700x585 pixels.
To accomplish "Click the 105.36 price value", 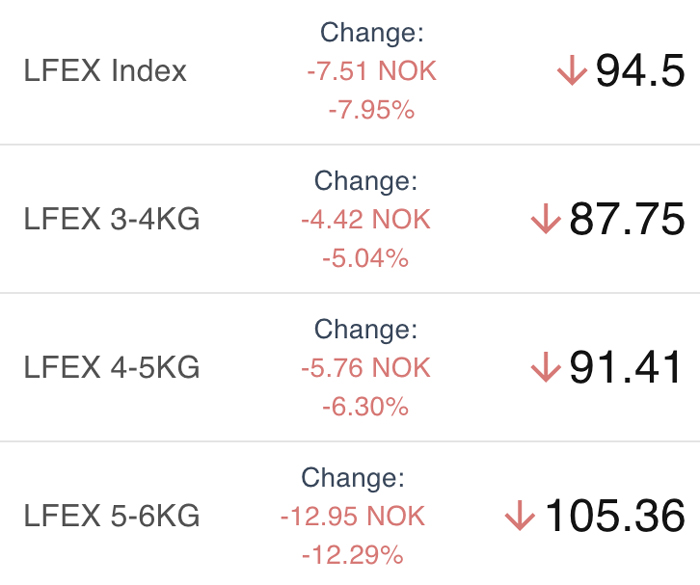I will coord(614,515).
